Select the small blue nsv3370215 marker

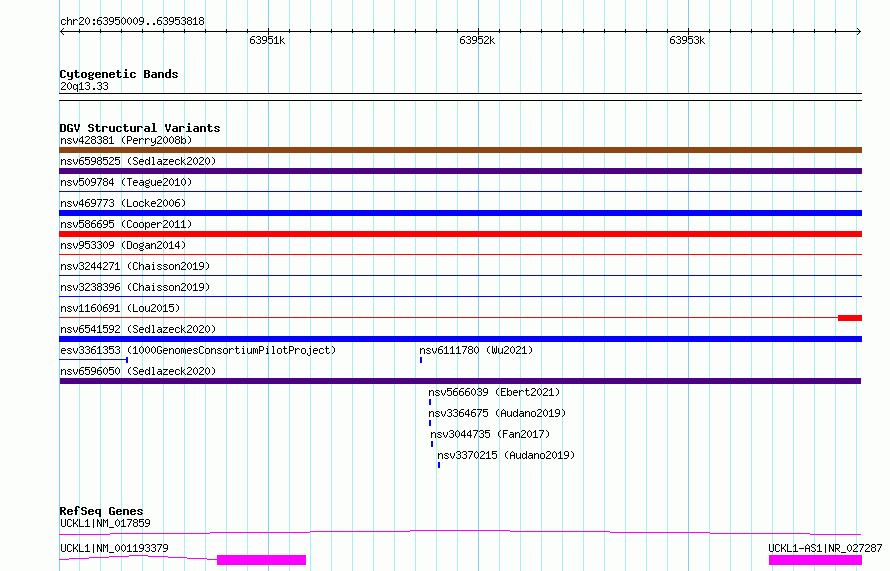click(439, 465)
